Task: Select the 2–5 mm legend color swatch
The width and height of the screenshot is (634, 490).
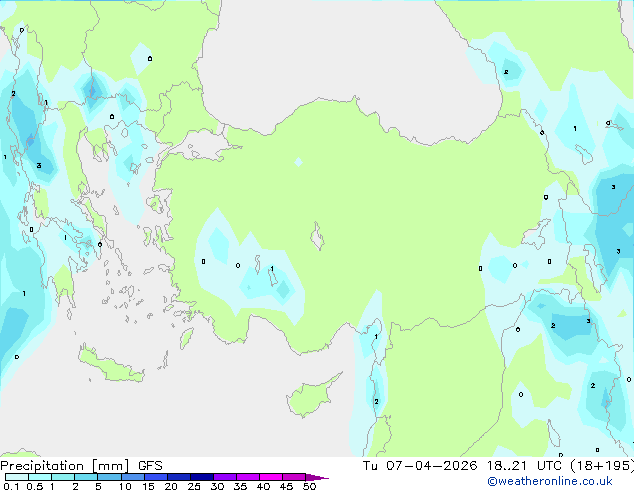Action: click(86, 477)
